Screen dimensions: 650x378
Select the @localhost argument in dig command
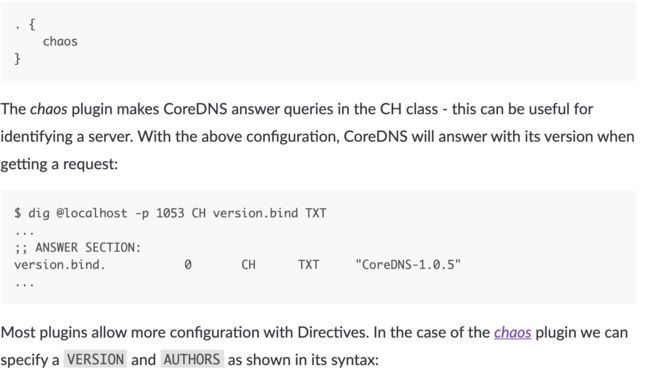[92, 213]
